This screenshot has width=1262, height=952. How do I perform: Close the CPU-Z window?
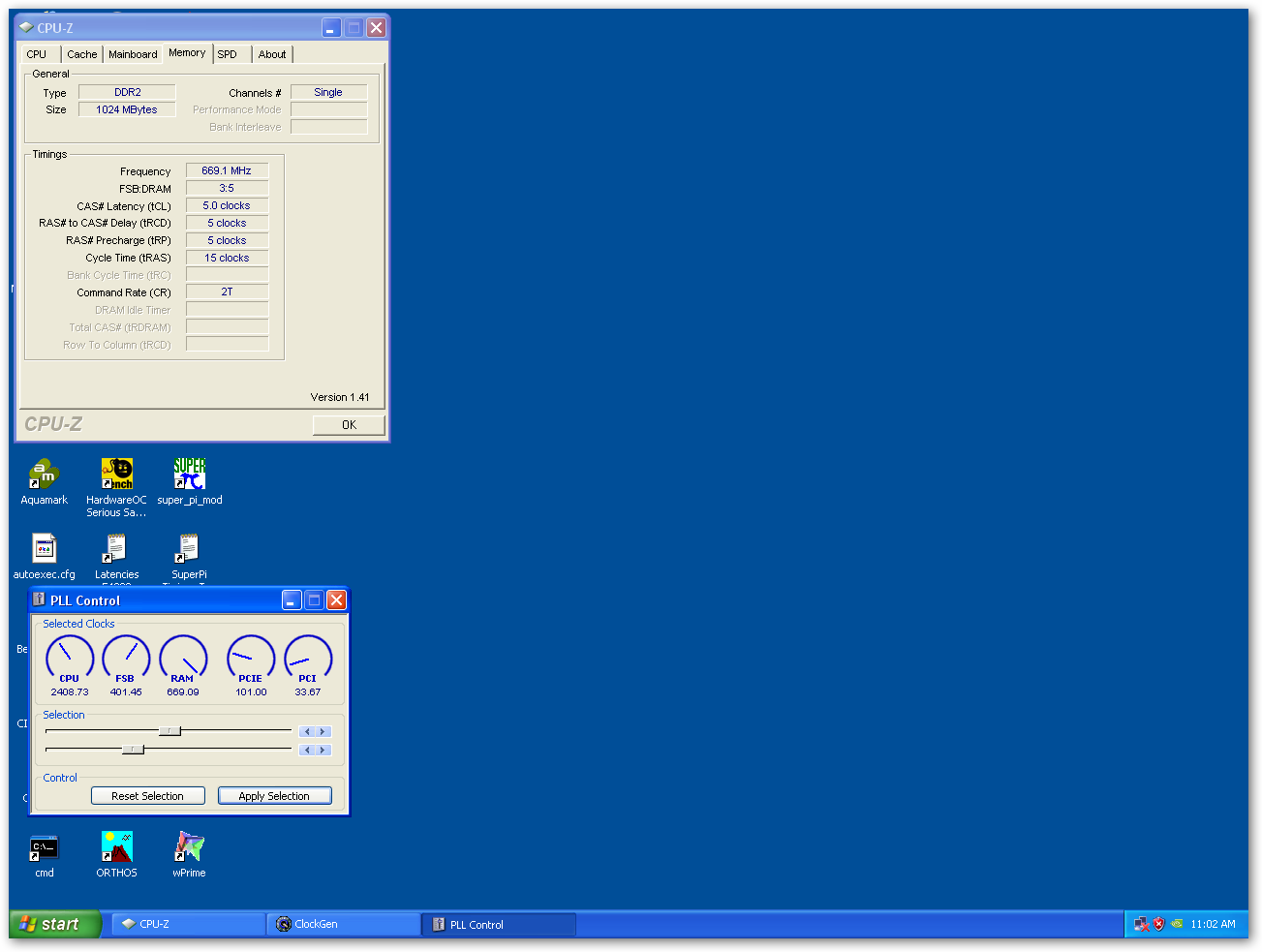pos(376,28)
